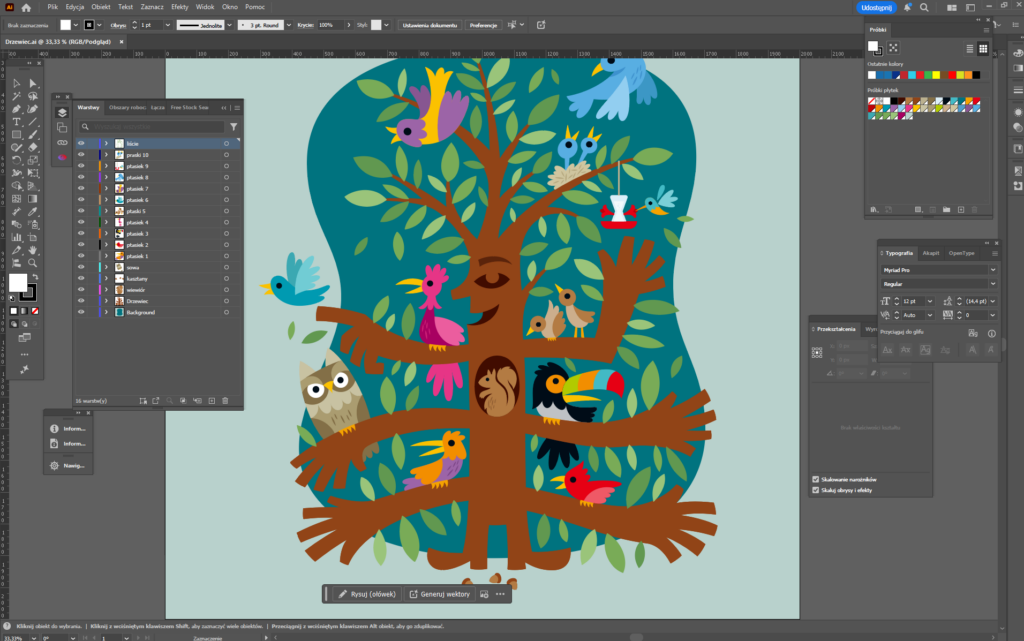
Task: Click the Home icon in the top bar
Action: tap(27, 7)
